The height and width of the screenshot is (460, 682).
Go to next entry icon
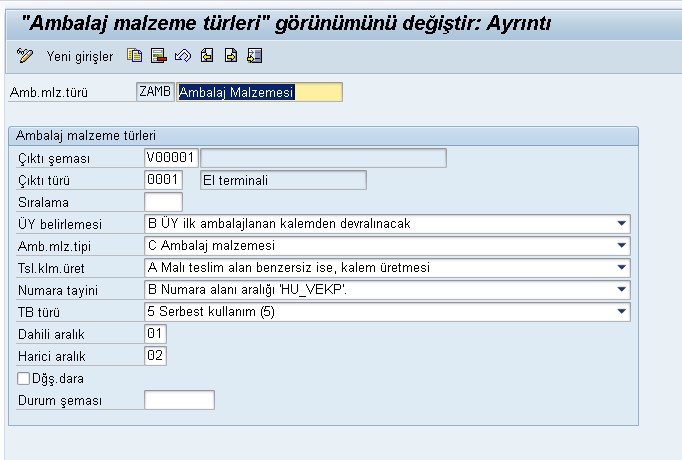tap(229, 55)
